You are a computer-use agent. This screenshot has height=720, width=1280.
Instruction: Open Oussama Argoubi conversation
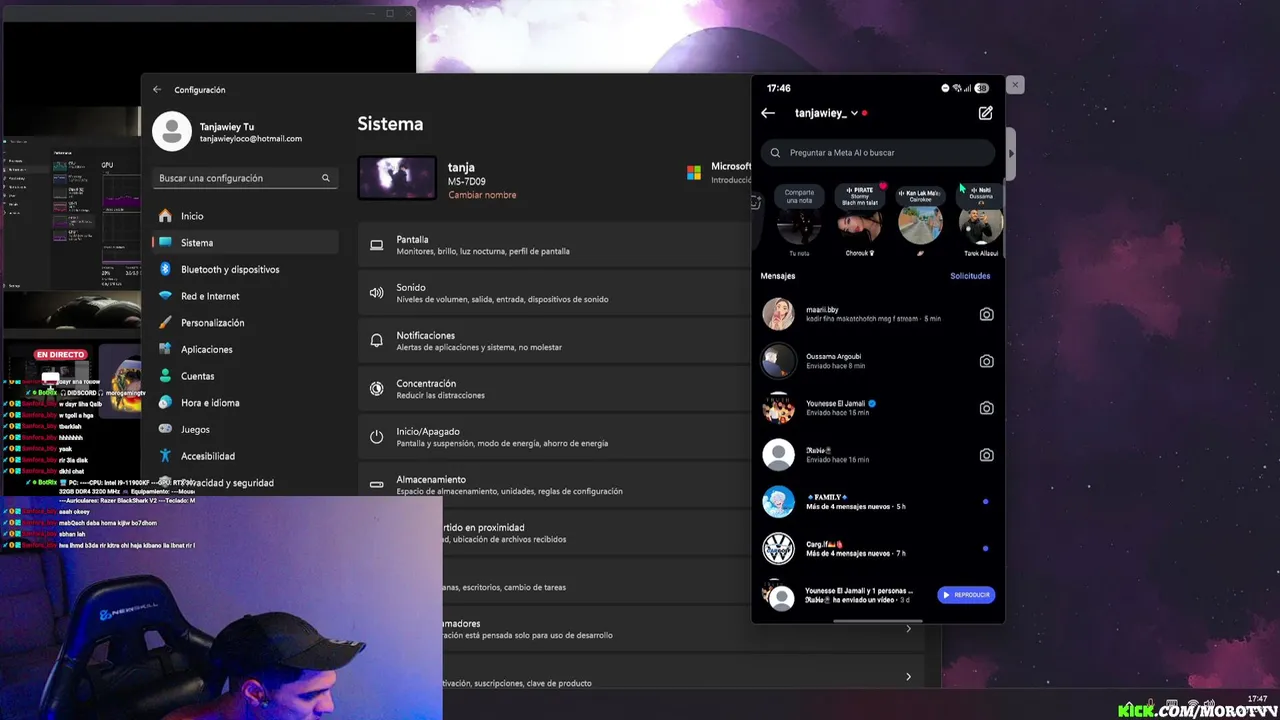point(878,361)
